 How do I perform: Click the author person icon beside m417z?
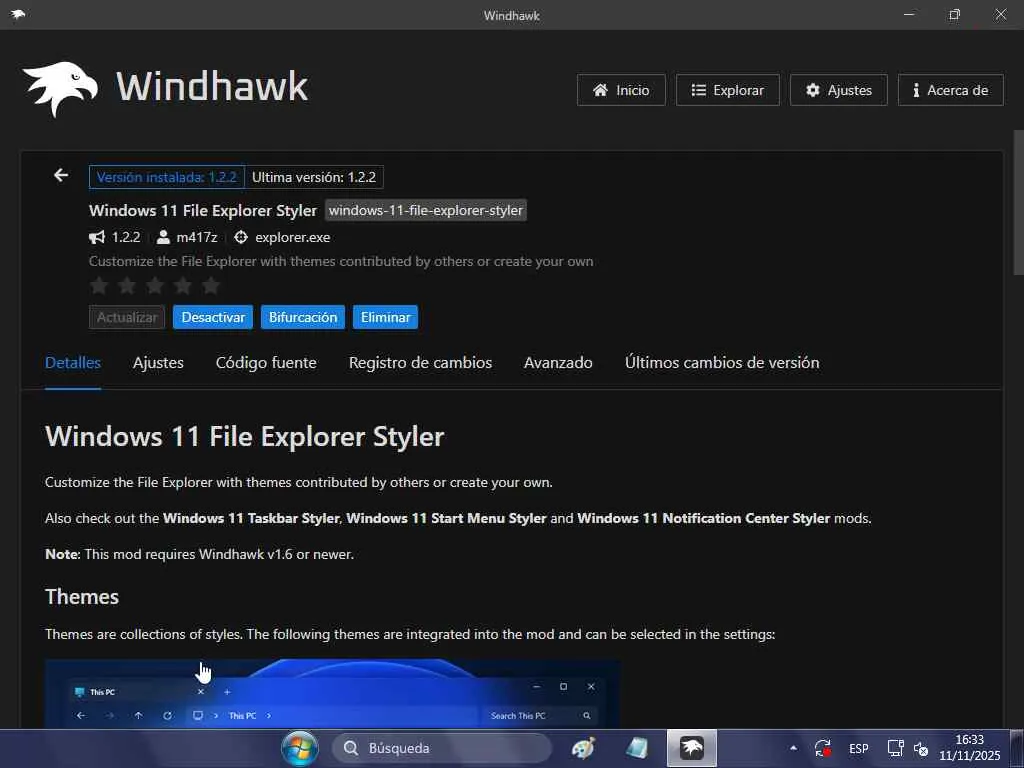(x=163, y=237)
